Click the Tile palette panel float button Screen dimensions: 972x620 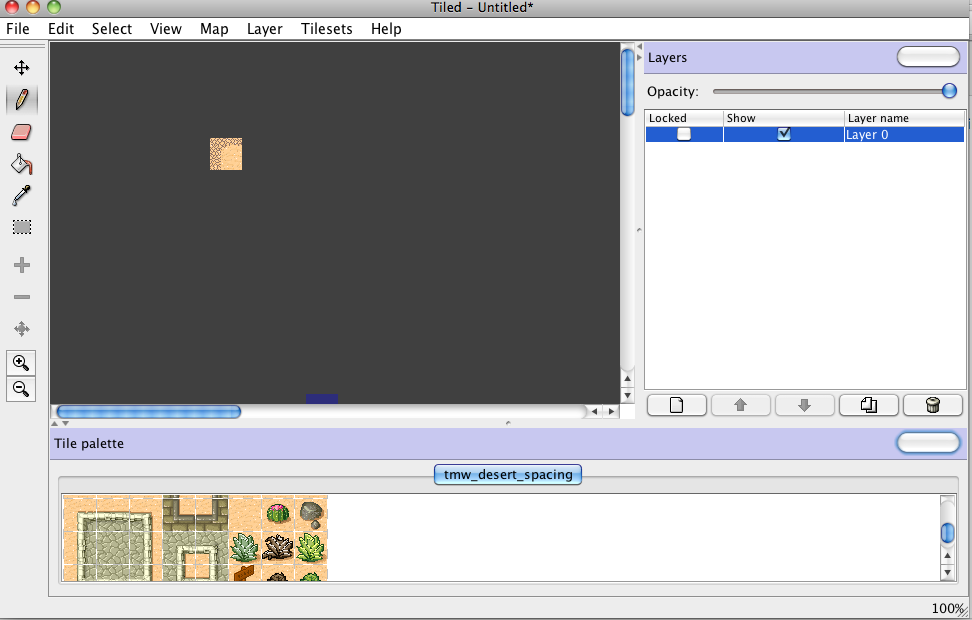928,443
